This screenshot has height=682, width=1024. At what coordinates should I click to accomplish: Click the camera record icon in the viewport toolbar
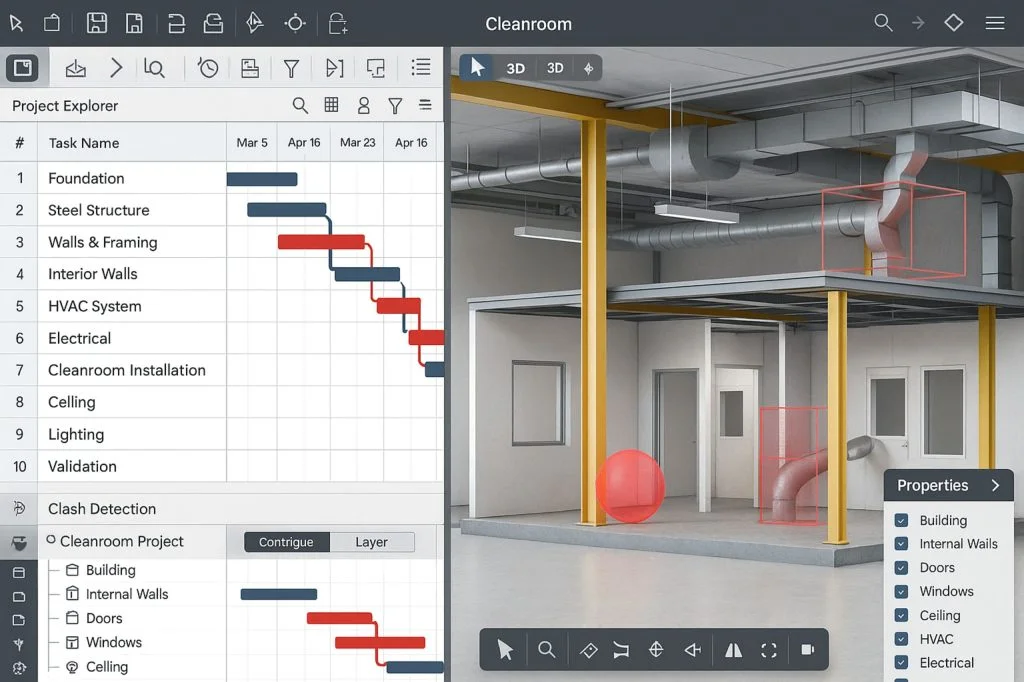[807, 649]
